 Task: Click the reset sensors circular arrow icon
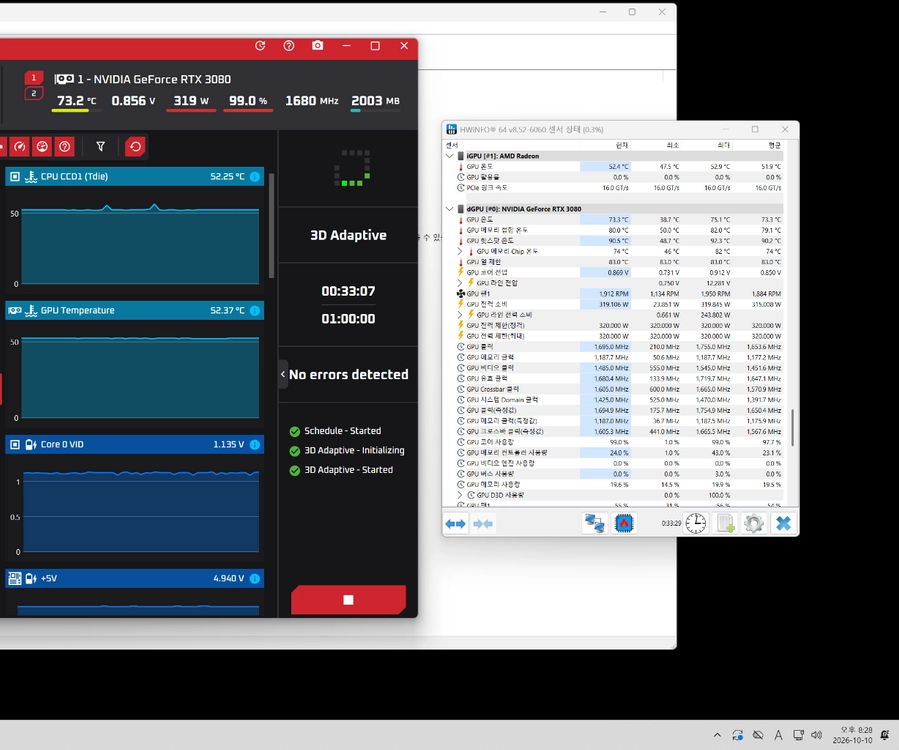coord(135,147)
